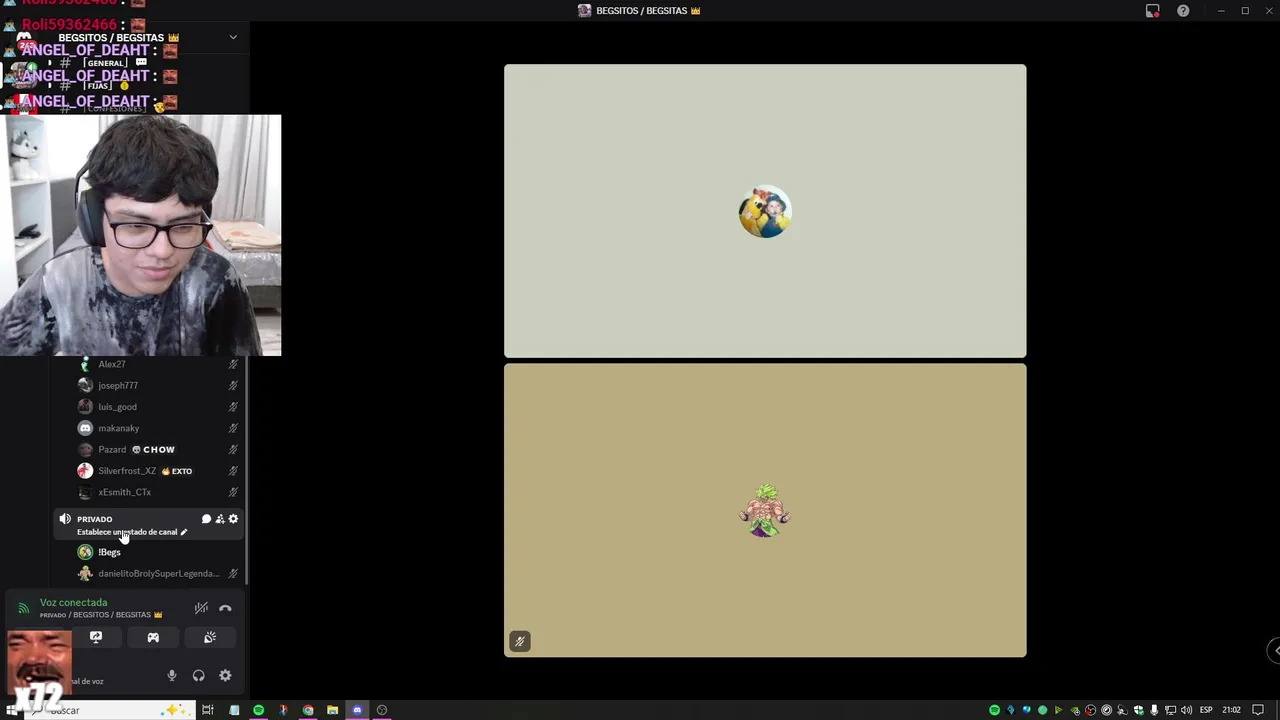
Task: Open Spotify from the taskbar
Action: pyautogui.click(x=258, y=711)
